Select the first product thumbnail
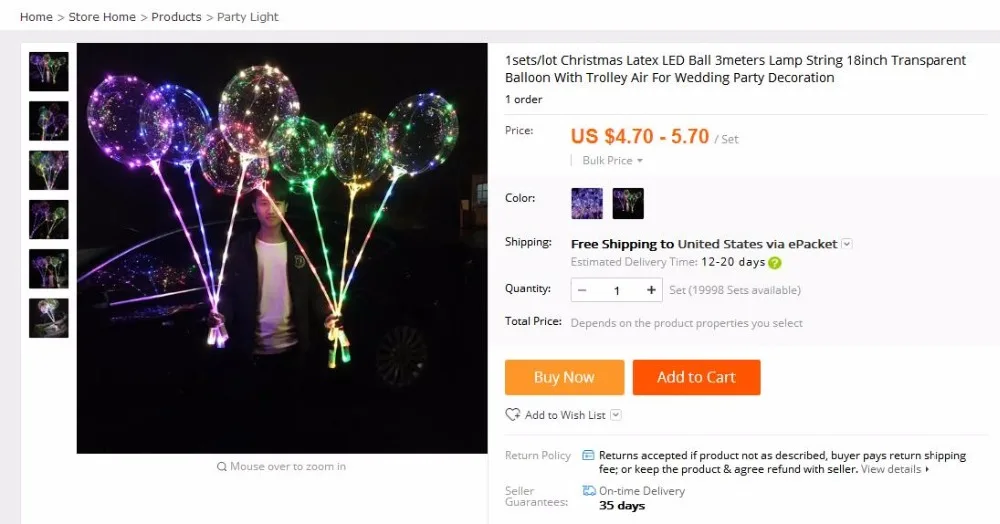Viewport: 1000px width, 524px height. pos(48,71)
